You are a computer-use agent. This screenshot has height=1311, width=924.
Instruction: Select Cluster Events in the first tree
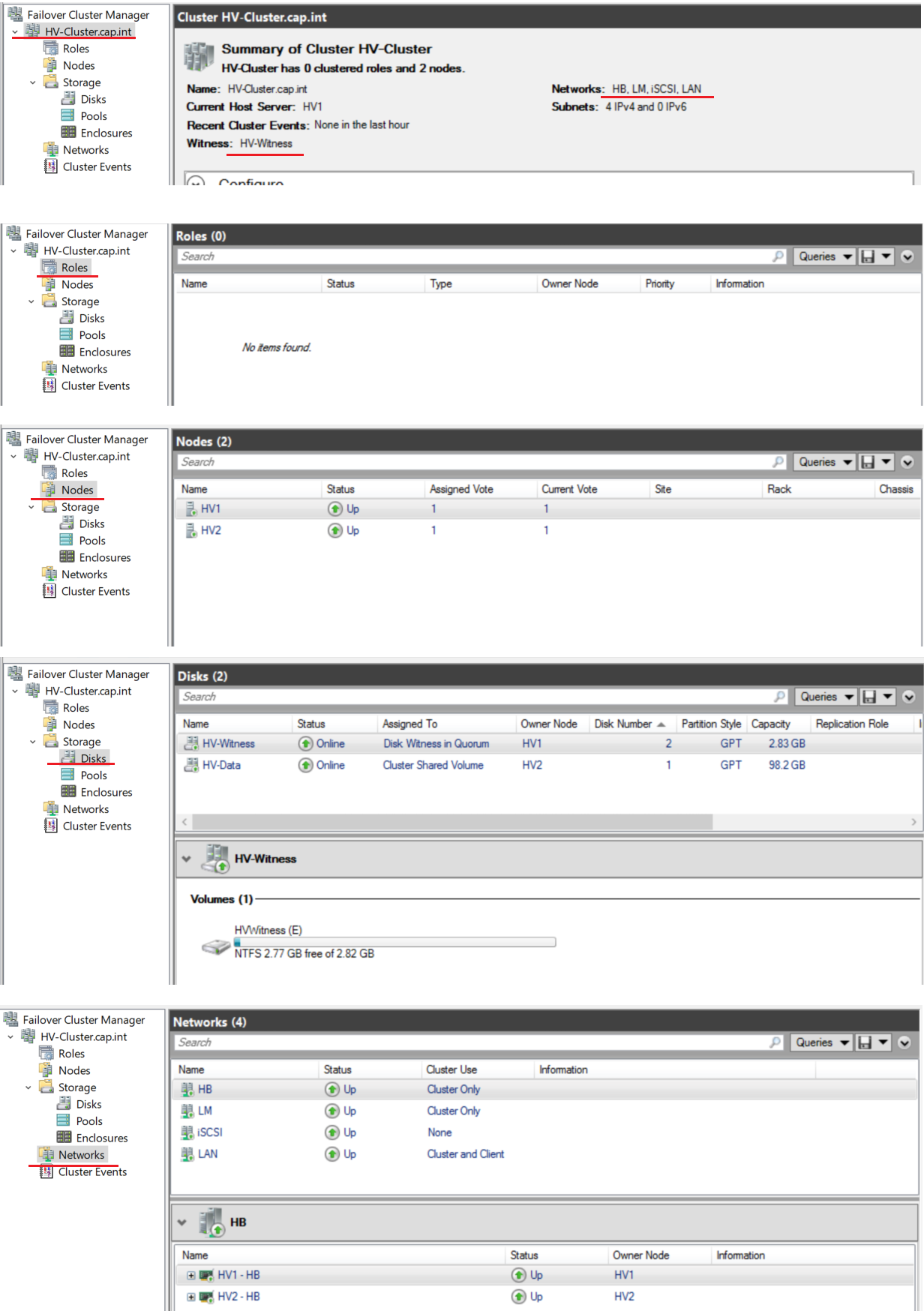click(97, 166)
